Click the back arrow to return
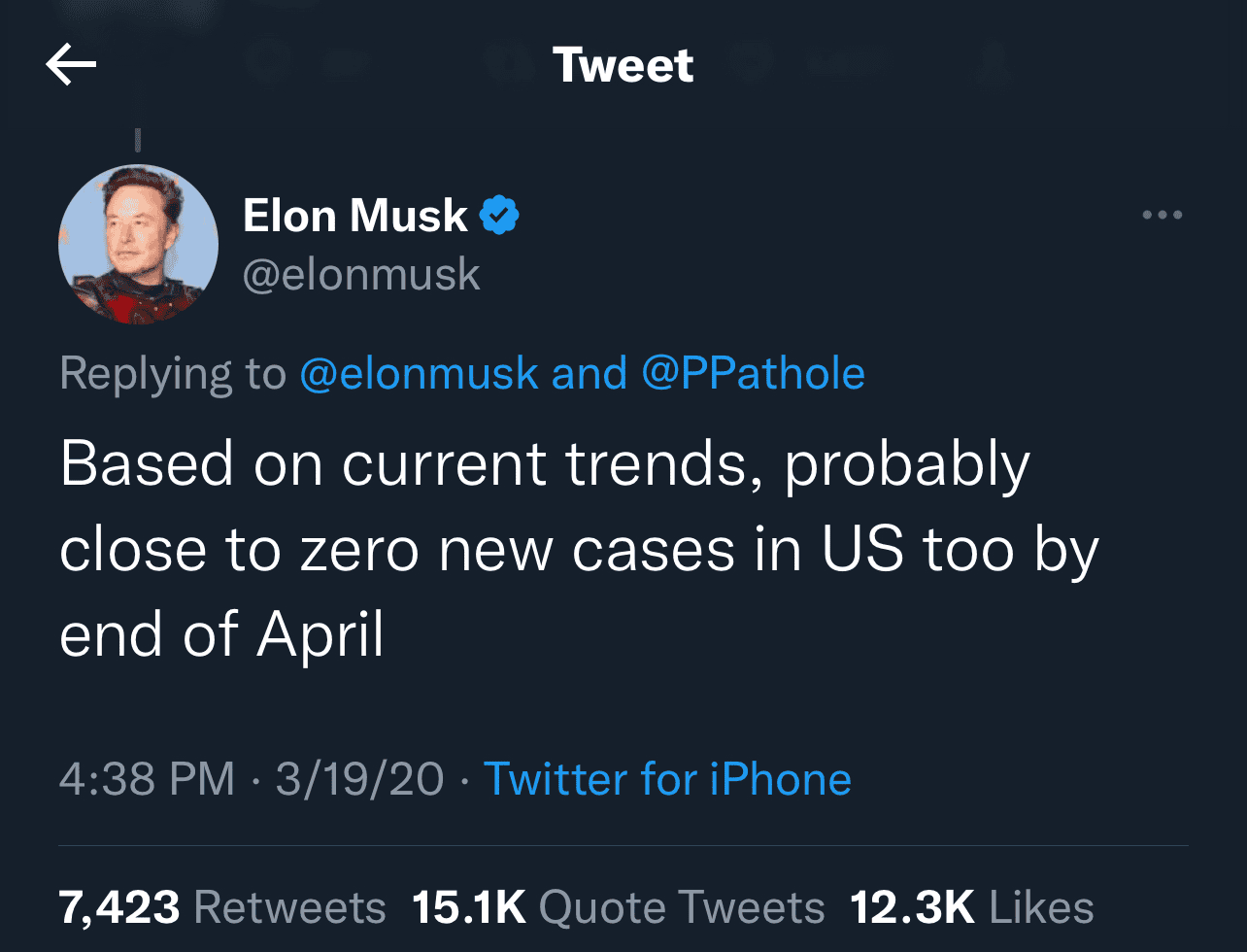Screen dimensions: 1247x952 tap(71, 63)
